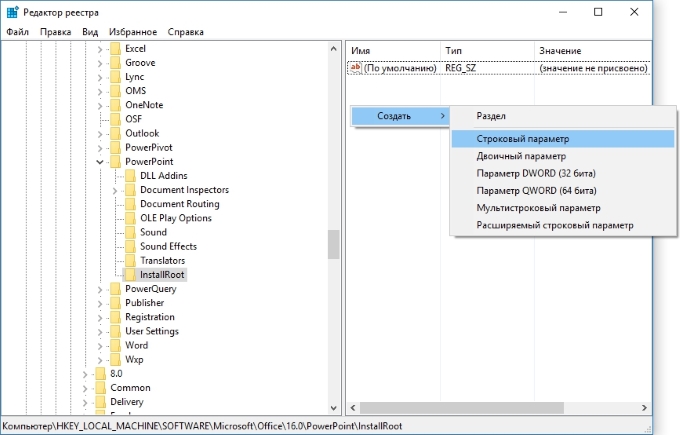The width and height of the screenshot is (680, 435).
Task: Choose Параметр QWORD (64 бита)
Action: 563,191
